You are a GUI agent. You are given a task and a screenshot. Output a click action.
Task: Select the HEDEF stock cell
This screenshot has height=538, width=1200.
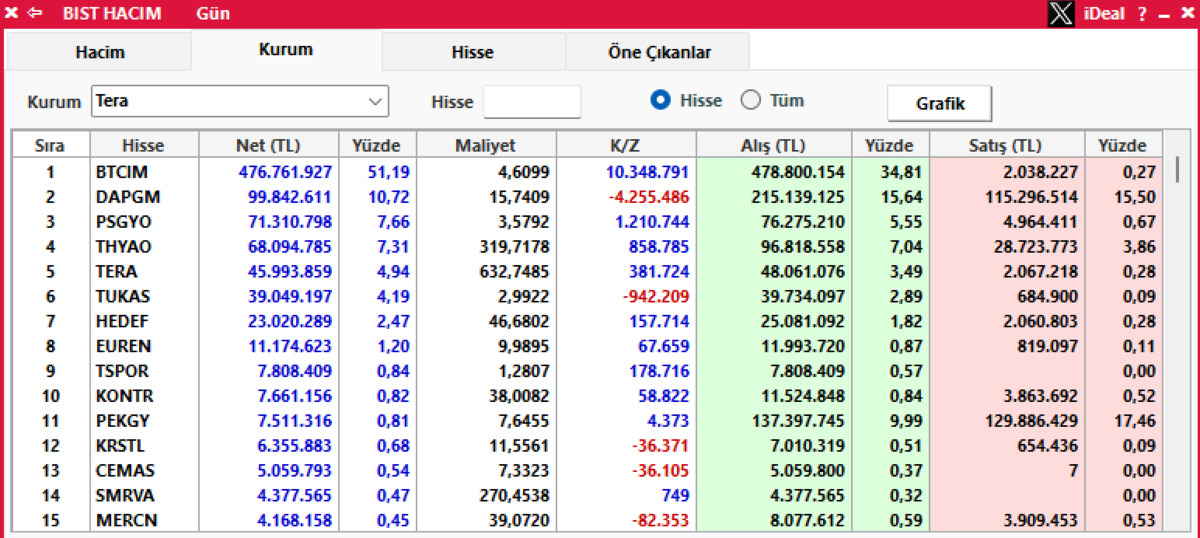144,321
